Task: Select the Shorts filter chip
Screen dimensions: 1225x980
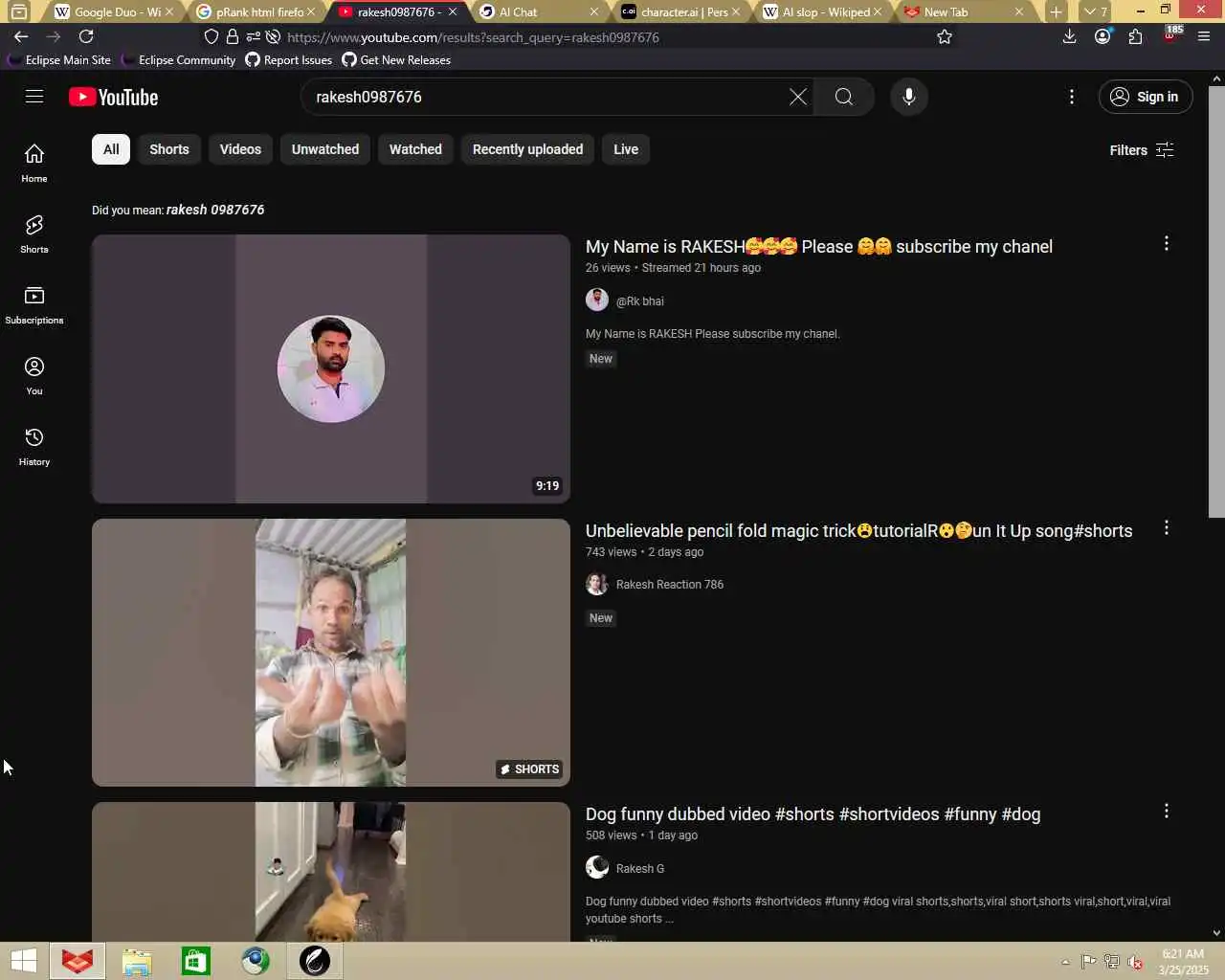Action: (169, 149)
